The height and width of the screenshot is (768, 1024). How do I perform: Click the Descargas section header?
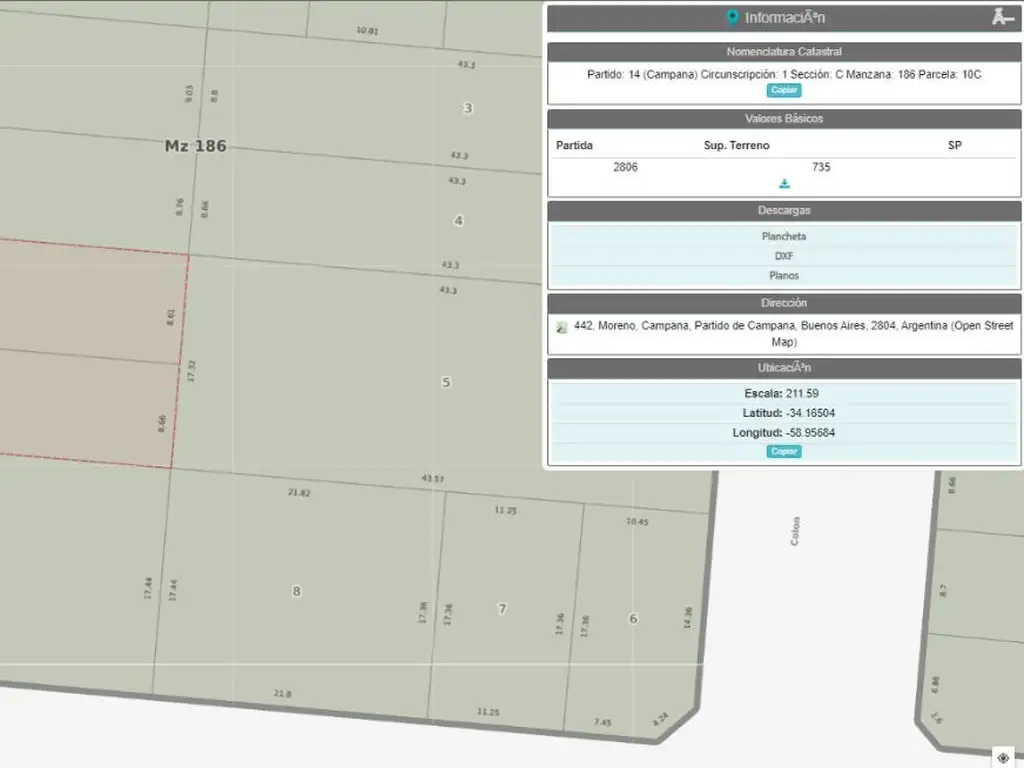[x=784, y=211]
